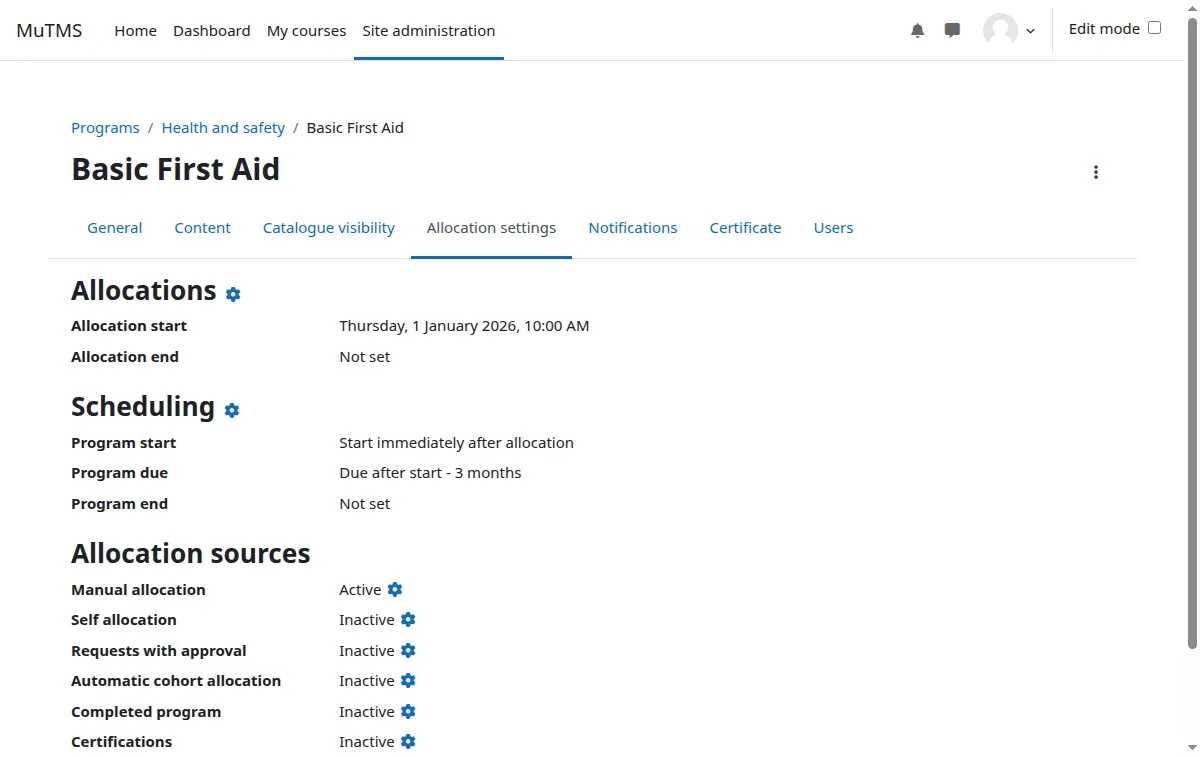Click the Scheduling settings gear icon
The width and height of the screenshot is (1200, 757).
tap(232, 410)
